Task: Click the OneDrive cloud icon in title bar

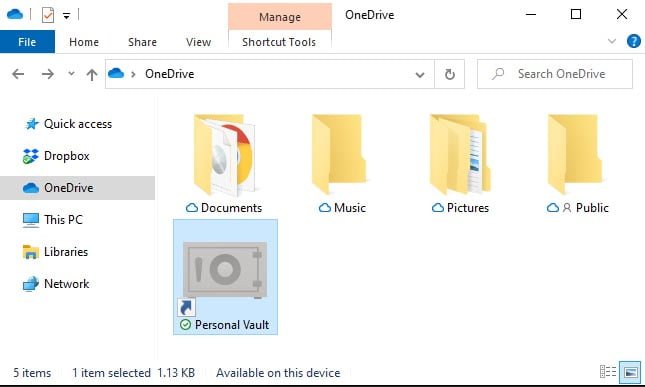Action: (x=15, y=14)
